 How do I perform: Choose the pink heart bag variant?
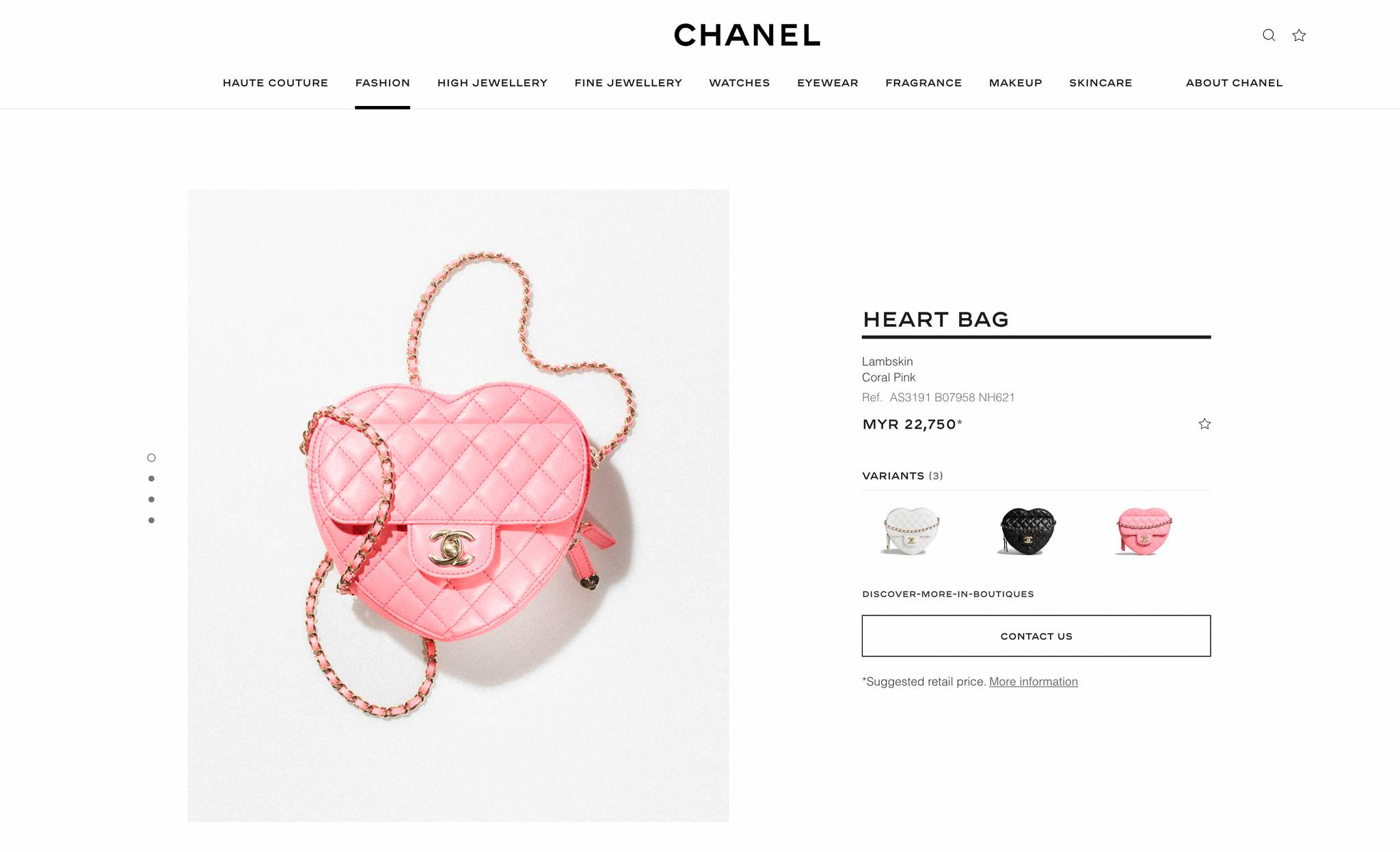click(x=1143, y=531)
